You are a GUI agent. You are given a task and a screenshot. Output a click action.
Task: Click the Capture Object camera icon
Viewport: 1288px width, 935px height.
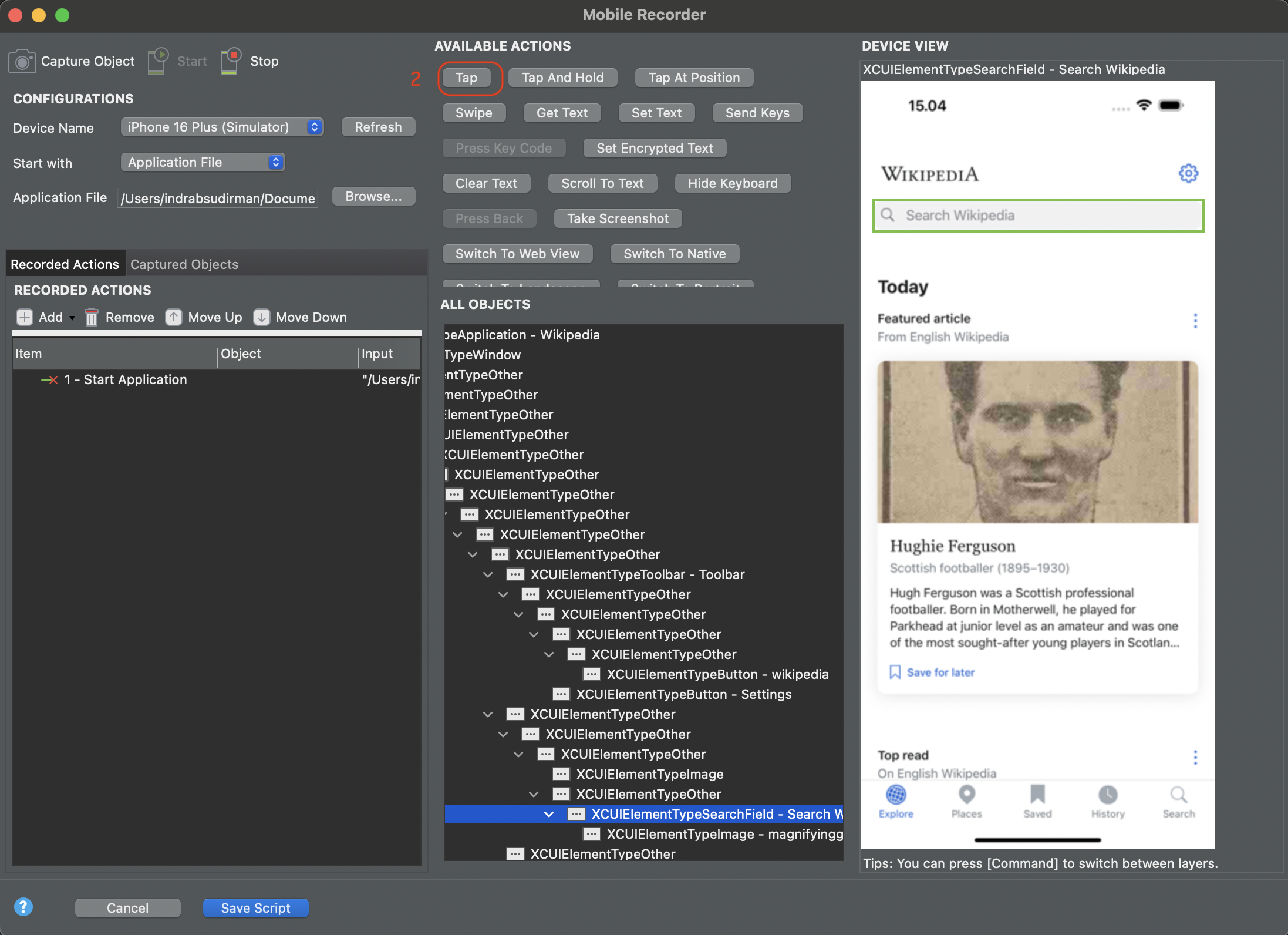(22, 62)
